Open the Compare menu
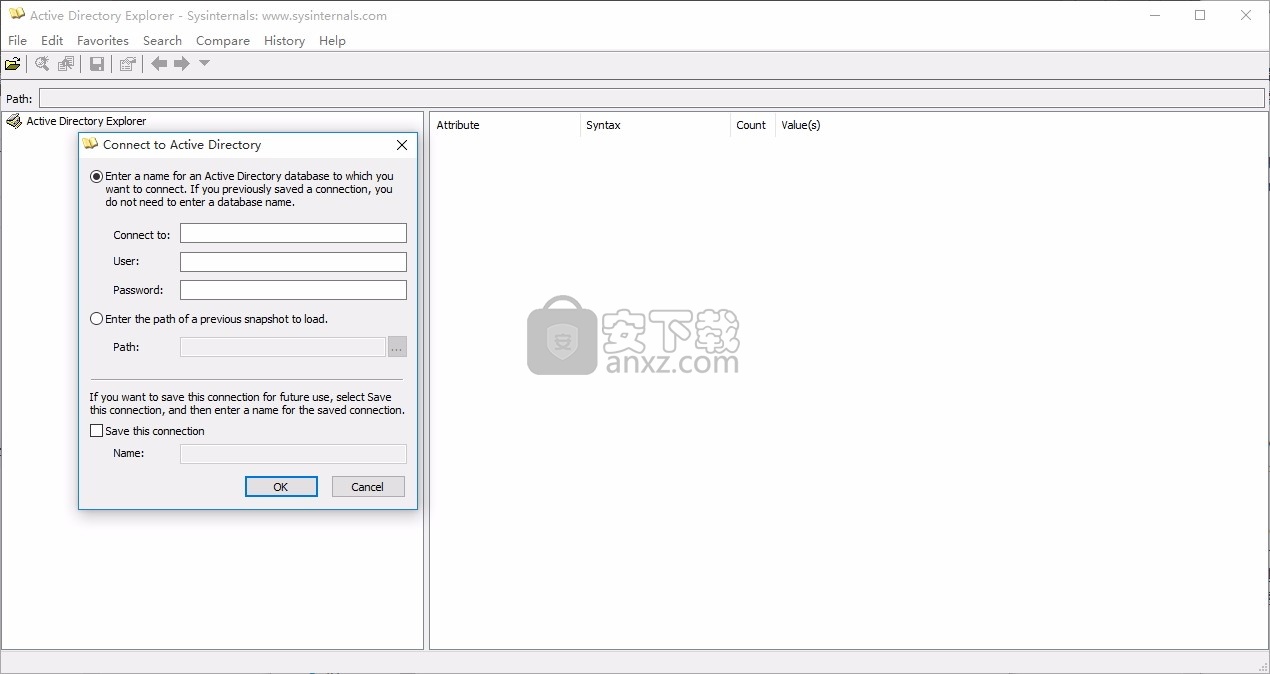Image resolution: width=1270 pixels, height=674 pixels. coord(223,41)
